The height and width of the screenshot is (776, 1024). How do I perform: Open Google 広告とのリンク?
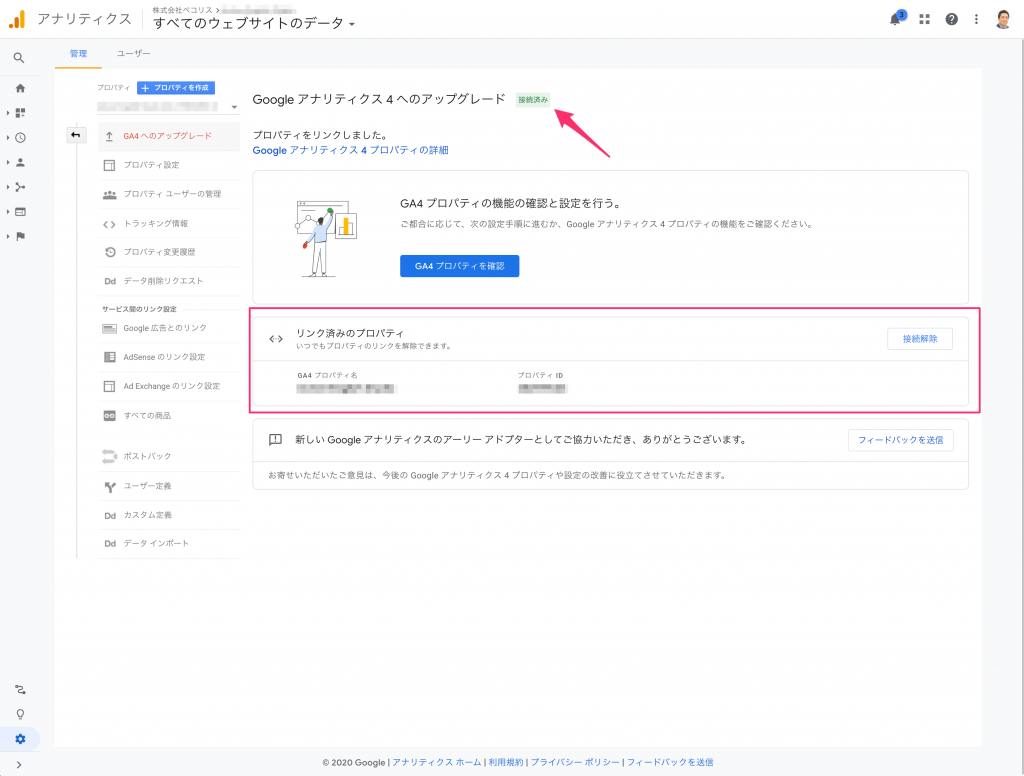tap(168, 328)
